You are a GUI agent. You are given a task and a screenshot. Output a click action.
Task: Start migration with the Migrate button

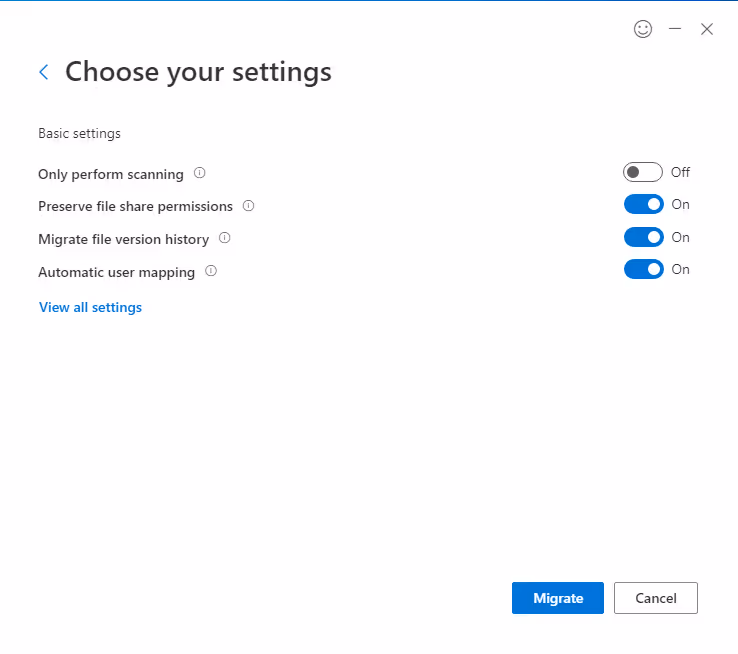click(x=558, y=598)
